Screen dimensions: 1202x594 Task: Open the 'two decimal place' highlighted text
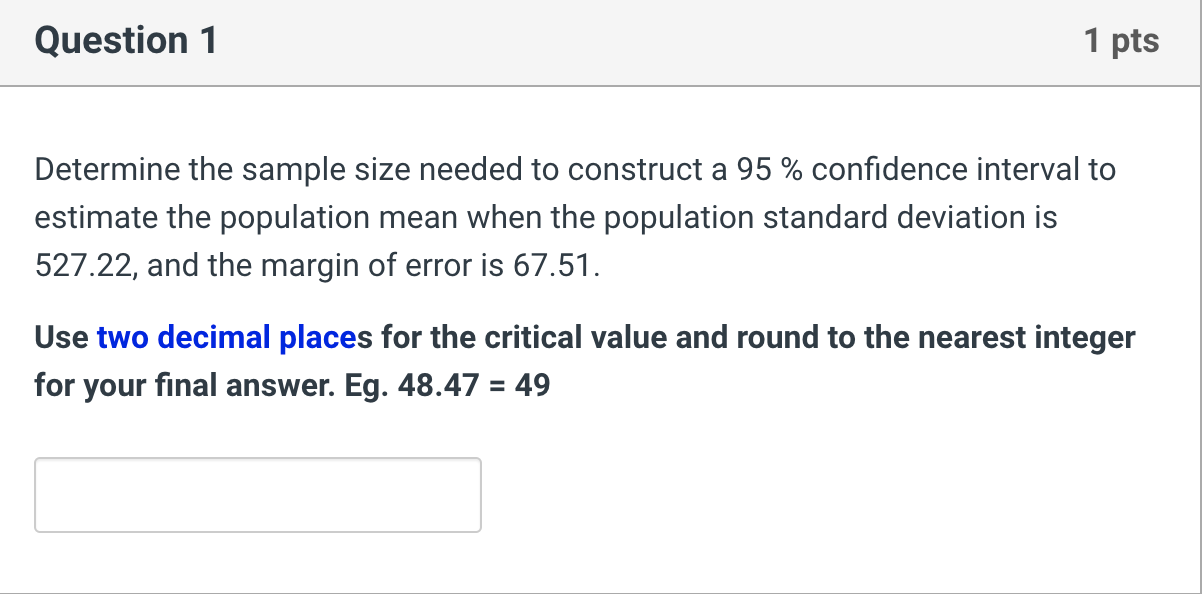(x=222, y=337)
